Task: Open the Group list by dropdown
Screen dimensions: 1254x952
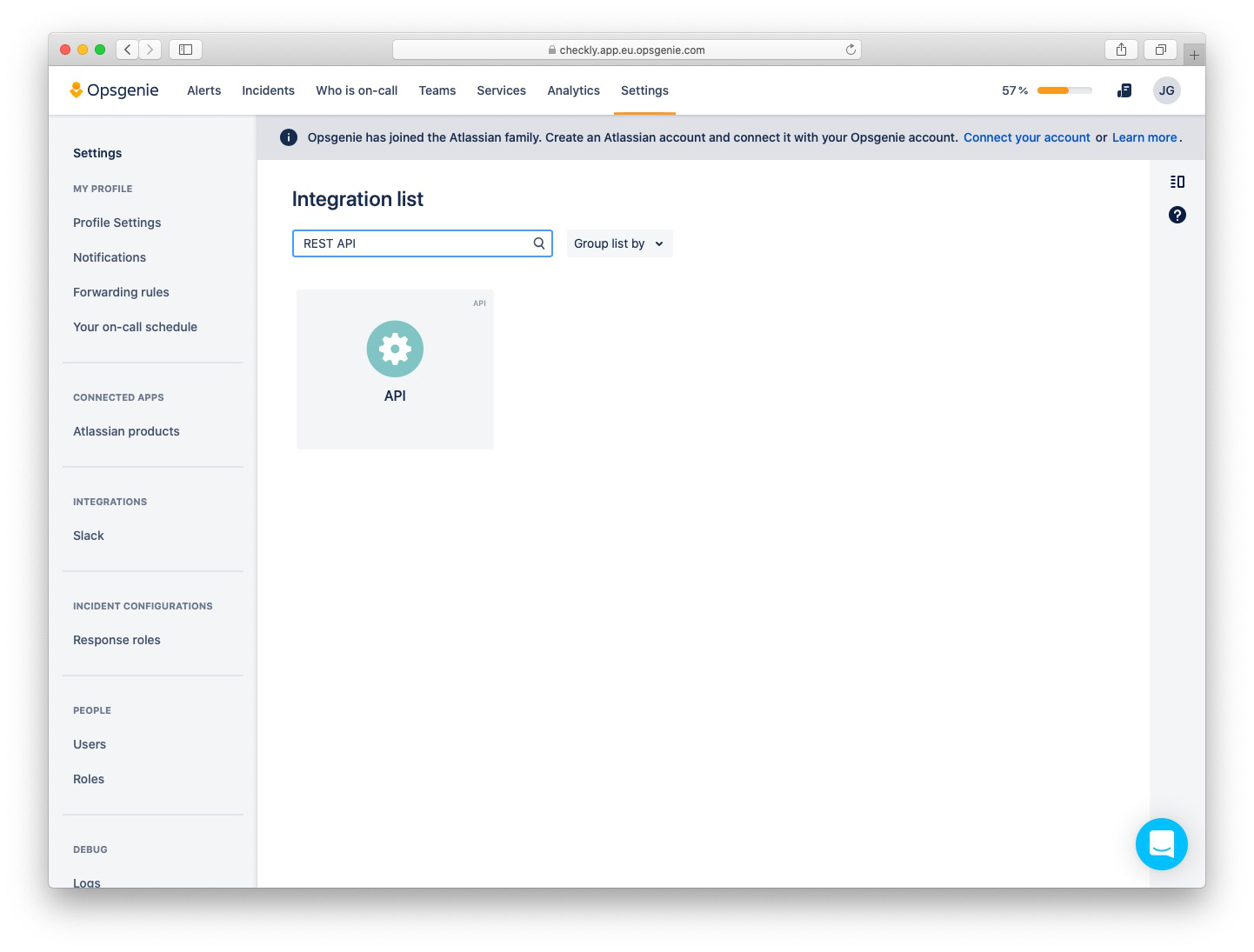Action: tap(619, 243)
